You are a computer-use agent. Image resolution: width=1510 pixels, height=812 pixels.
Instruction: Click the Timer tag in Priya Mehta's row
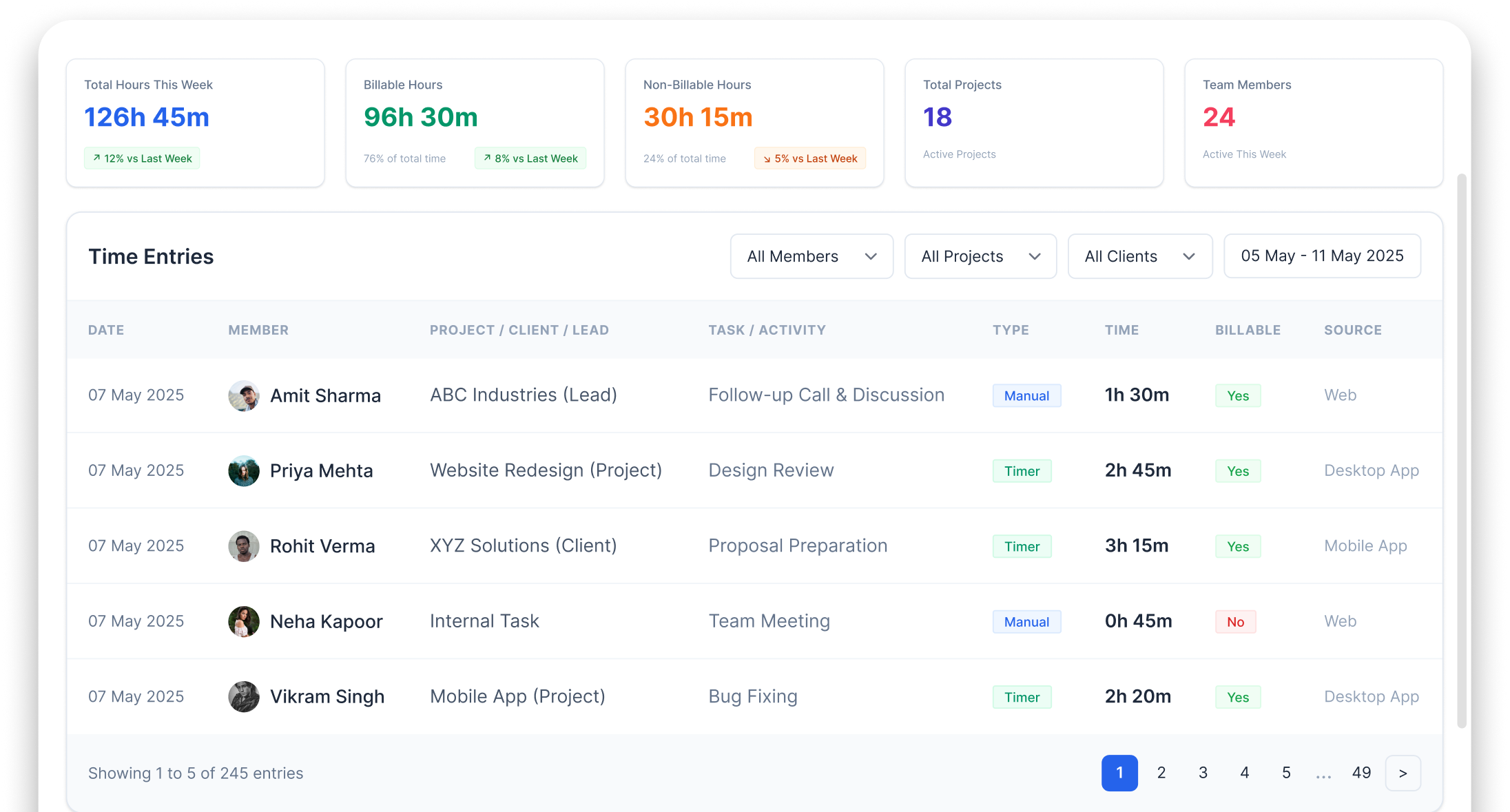click(1022, 471)
